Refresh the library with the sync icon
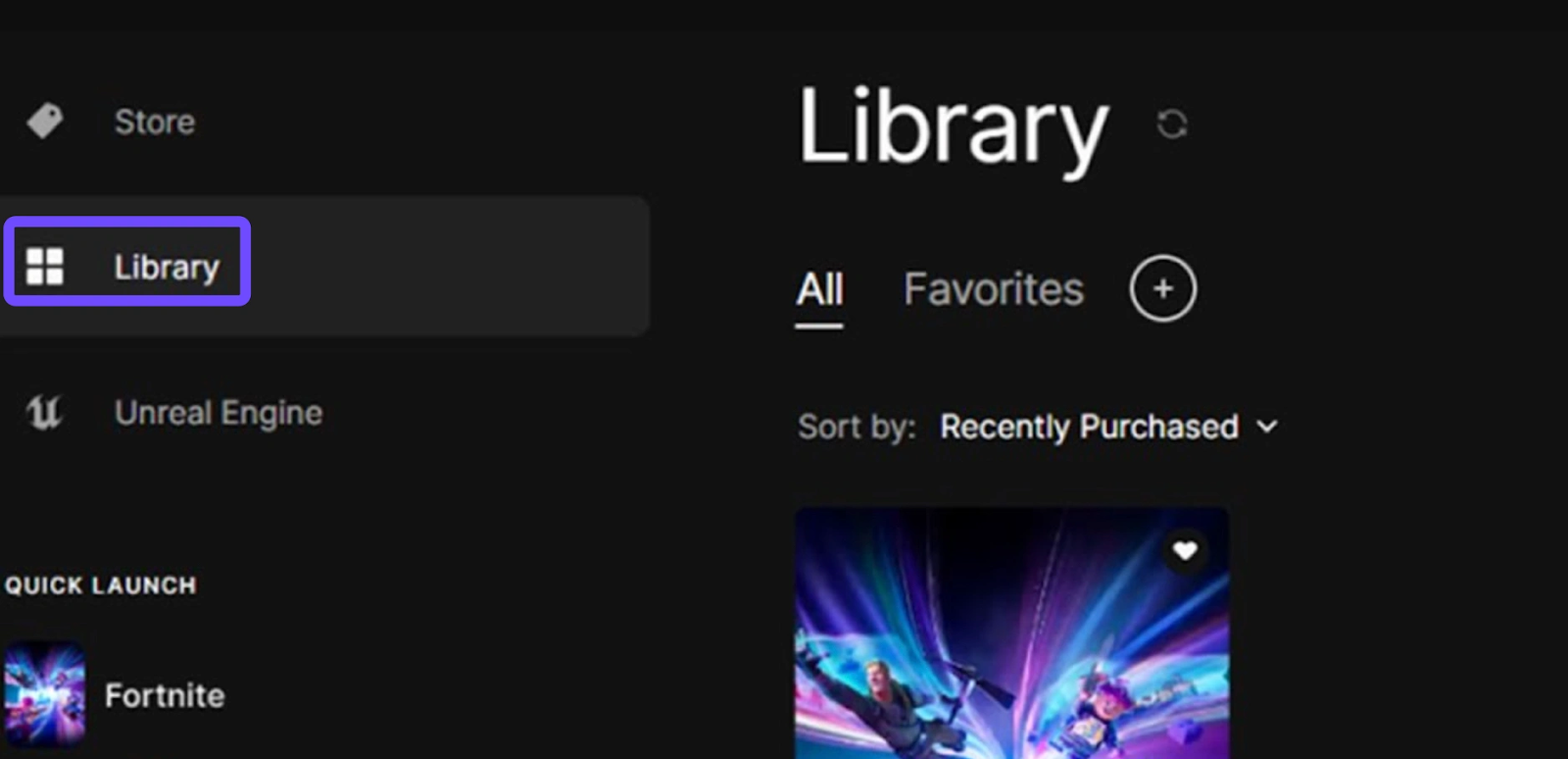1568x759 pixels. (x=1172, y=125)
